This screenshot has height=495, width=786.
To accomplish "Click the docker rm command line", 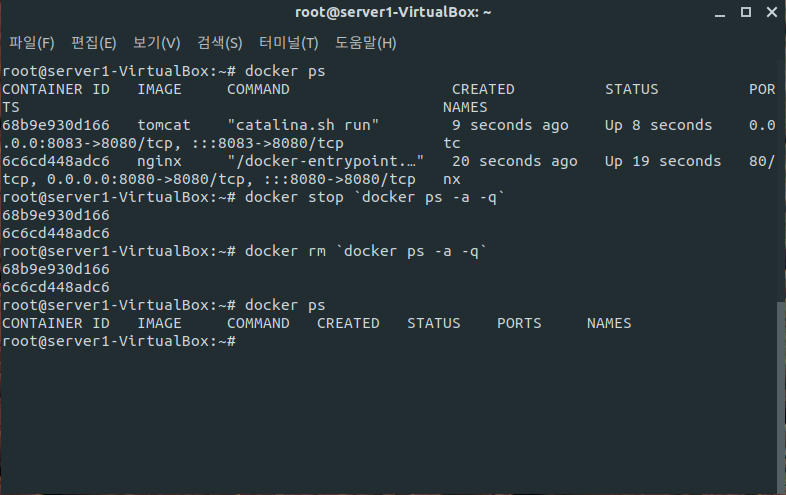I will coord(245,251).
